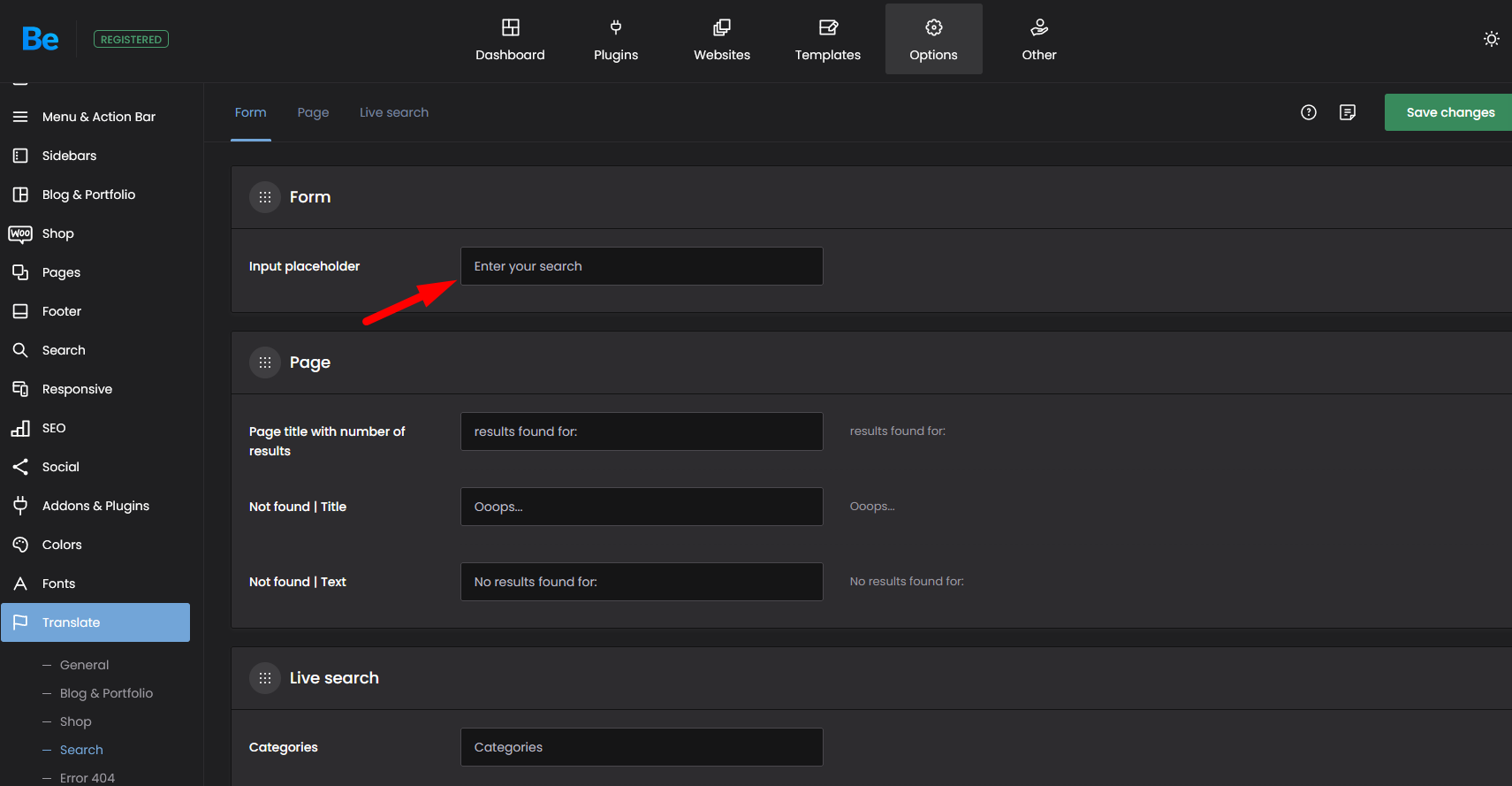Click the Be logo

(41, 39)
